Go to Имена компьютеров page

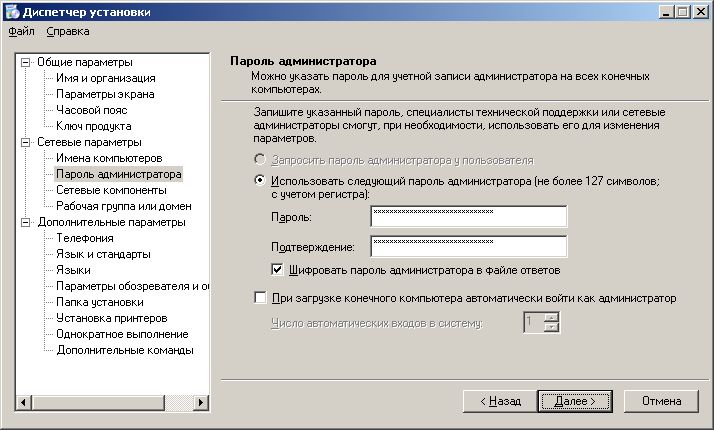[x=108, y=158]
